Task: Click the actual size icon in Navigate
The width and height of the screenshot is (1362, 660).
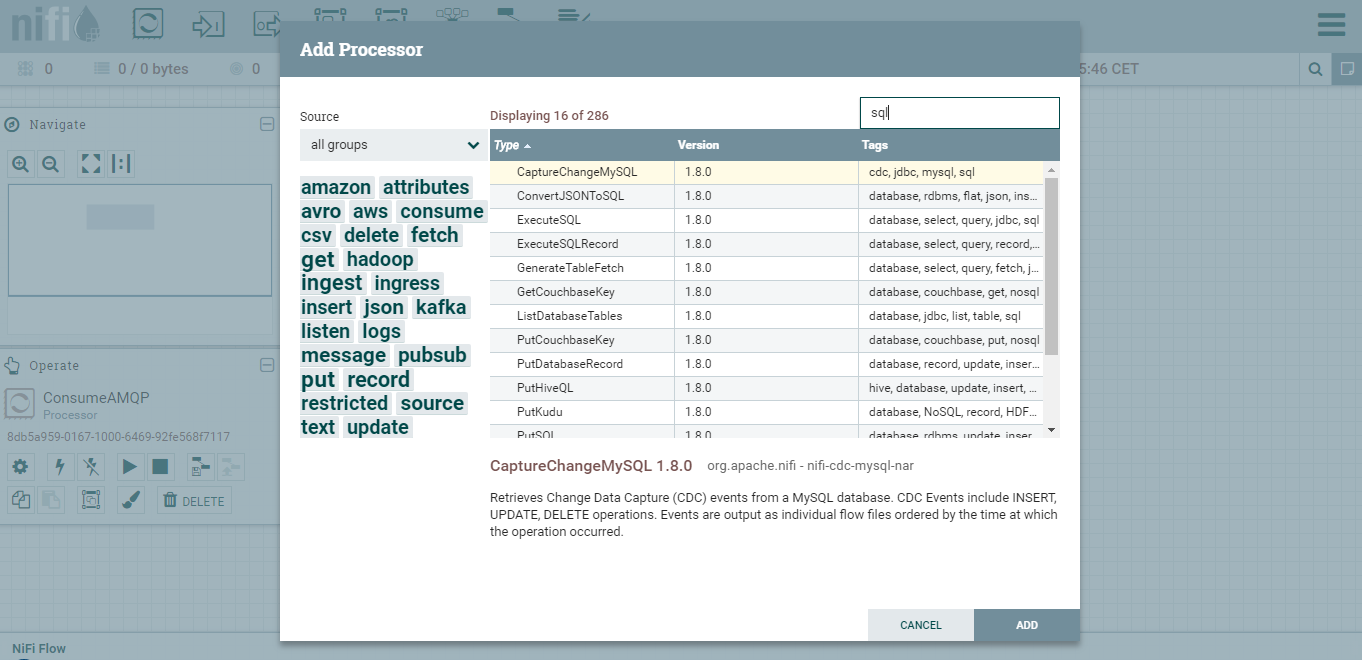Action: [121, 164]
